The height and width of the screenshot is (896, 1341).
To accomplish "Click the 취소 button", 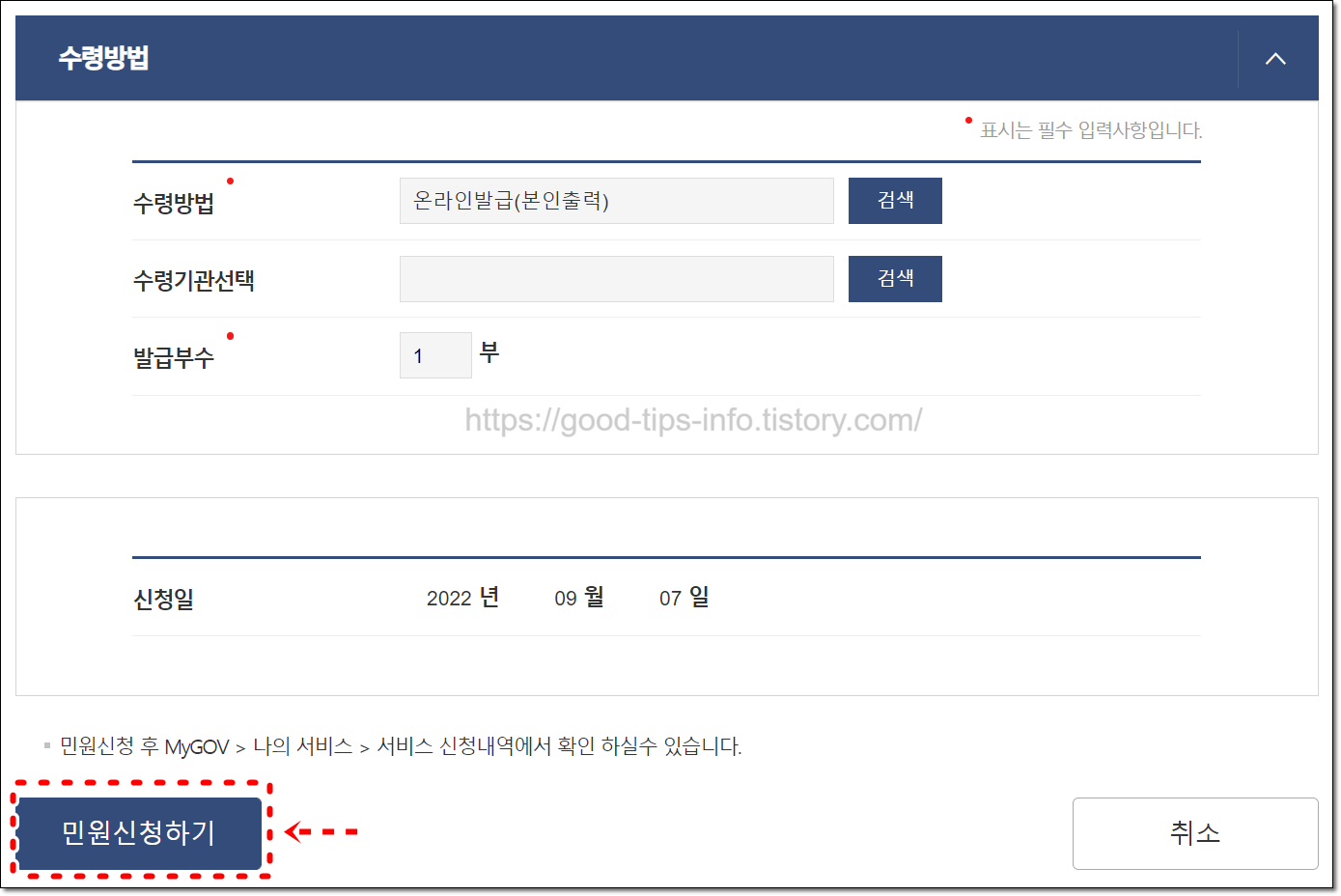I will tap(1195, 833).
